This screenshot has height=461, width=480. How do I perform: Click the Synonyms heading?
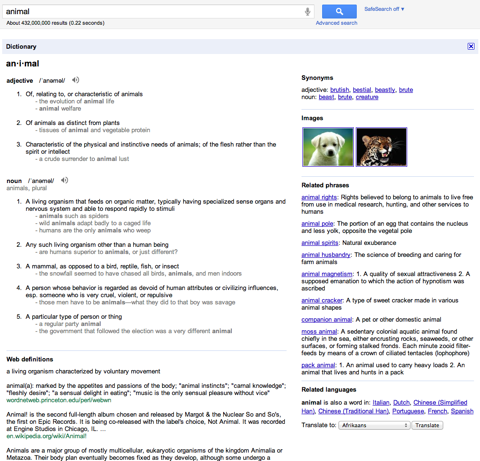click(x=317, y=78)
